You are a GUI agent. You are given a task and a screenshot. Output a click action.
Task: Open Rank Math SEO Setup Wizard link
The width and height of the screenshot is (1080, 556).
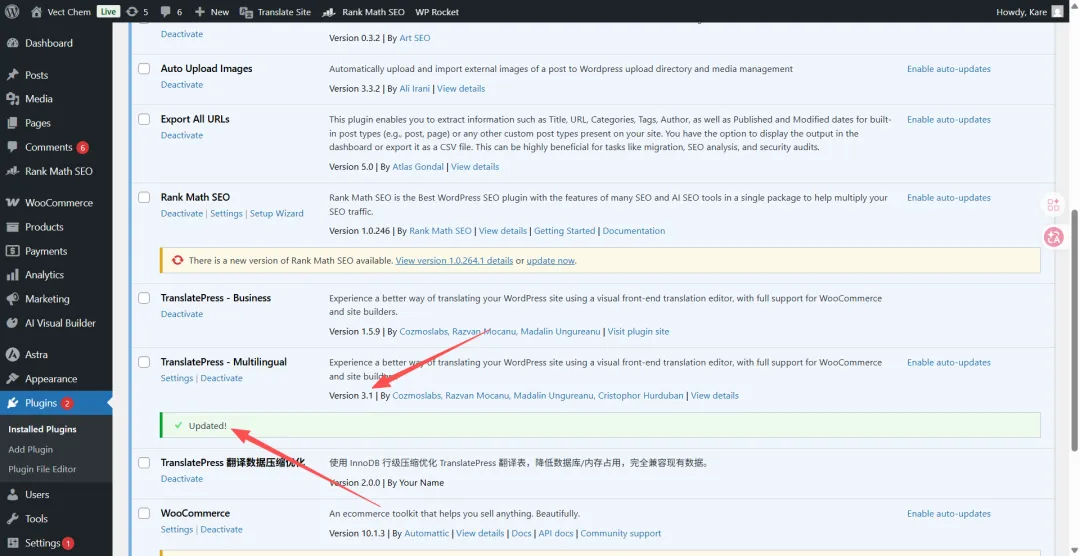[x=276, y=214]
